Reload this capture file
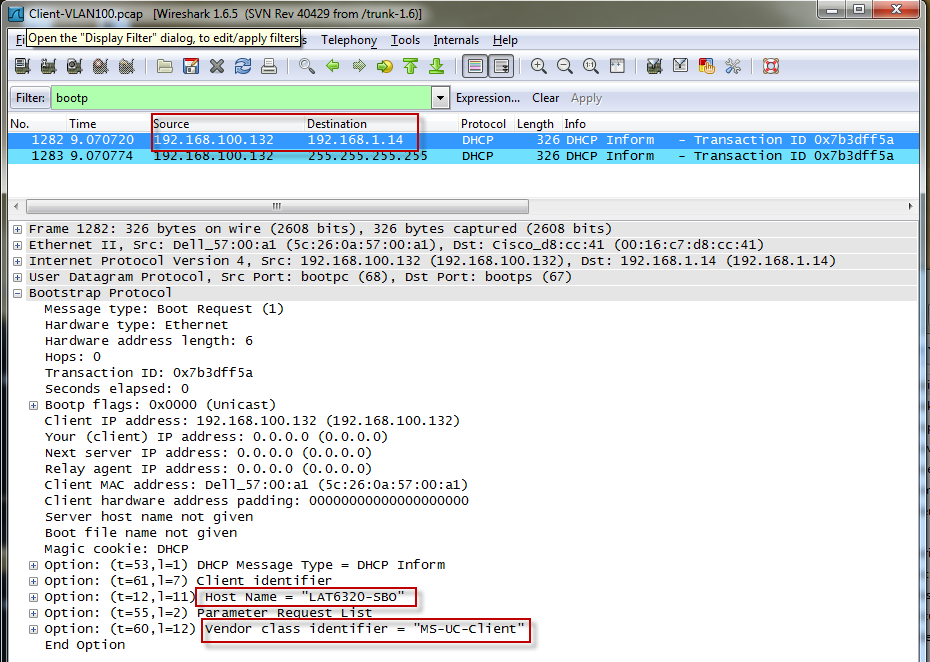The image size is (930, 662). click(x=243, y=66)
